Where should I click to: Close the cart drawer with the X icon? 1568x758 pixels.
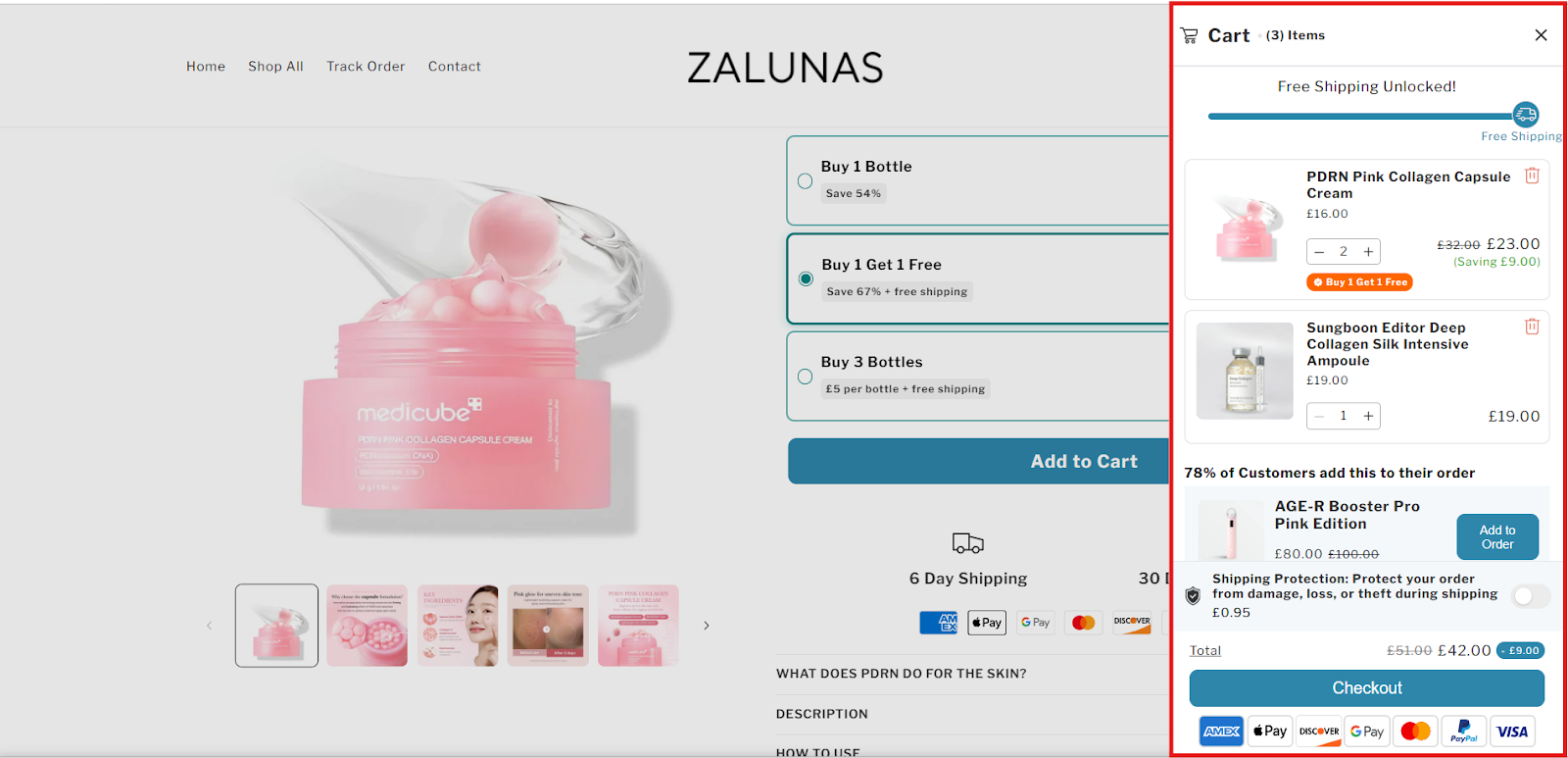(x=1541, y=35)
